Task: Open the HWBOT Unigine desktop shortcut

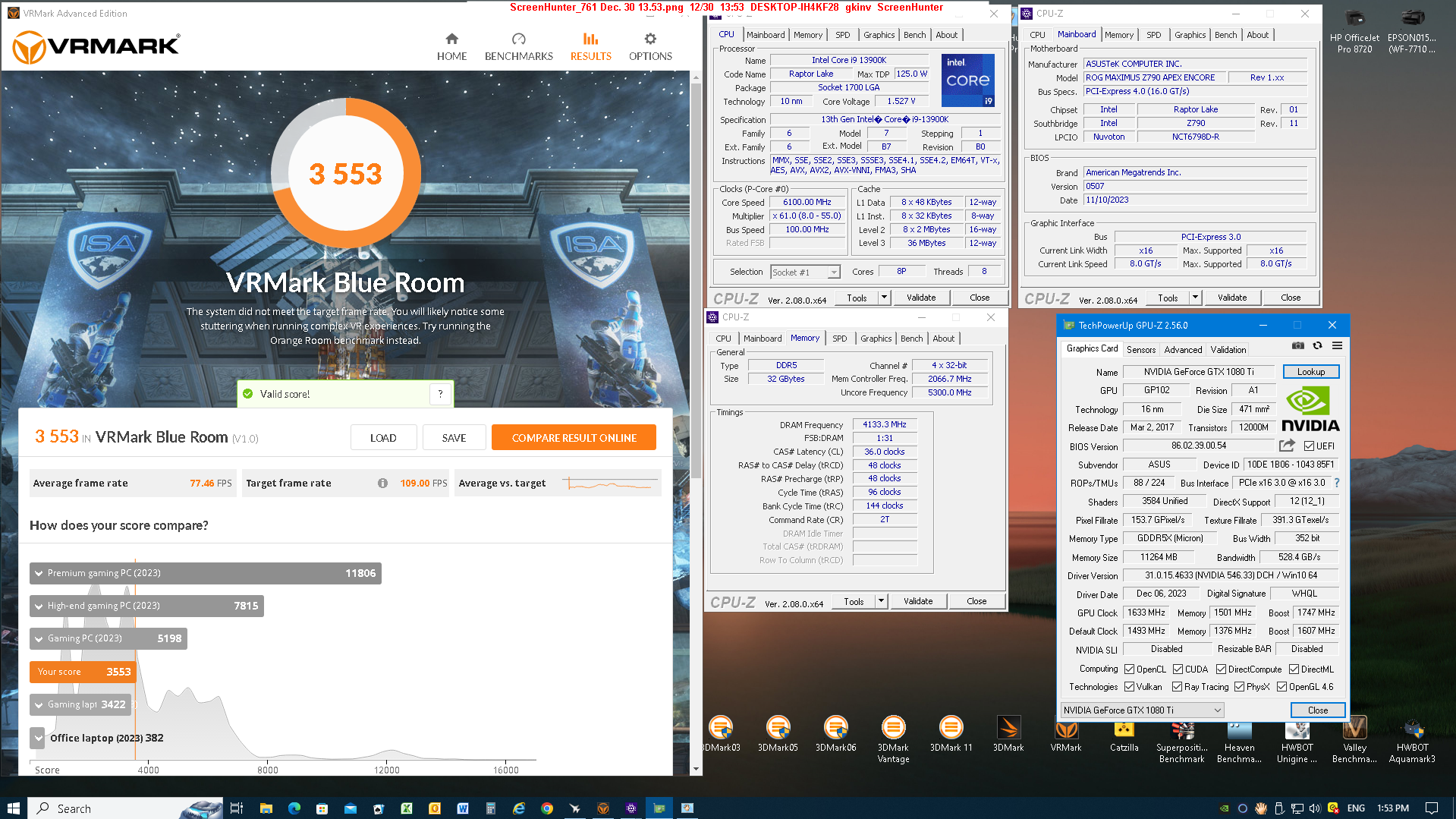Action: coord(1297,739)
